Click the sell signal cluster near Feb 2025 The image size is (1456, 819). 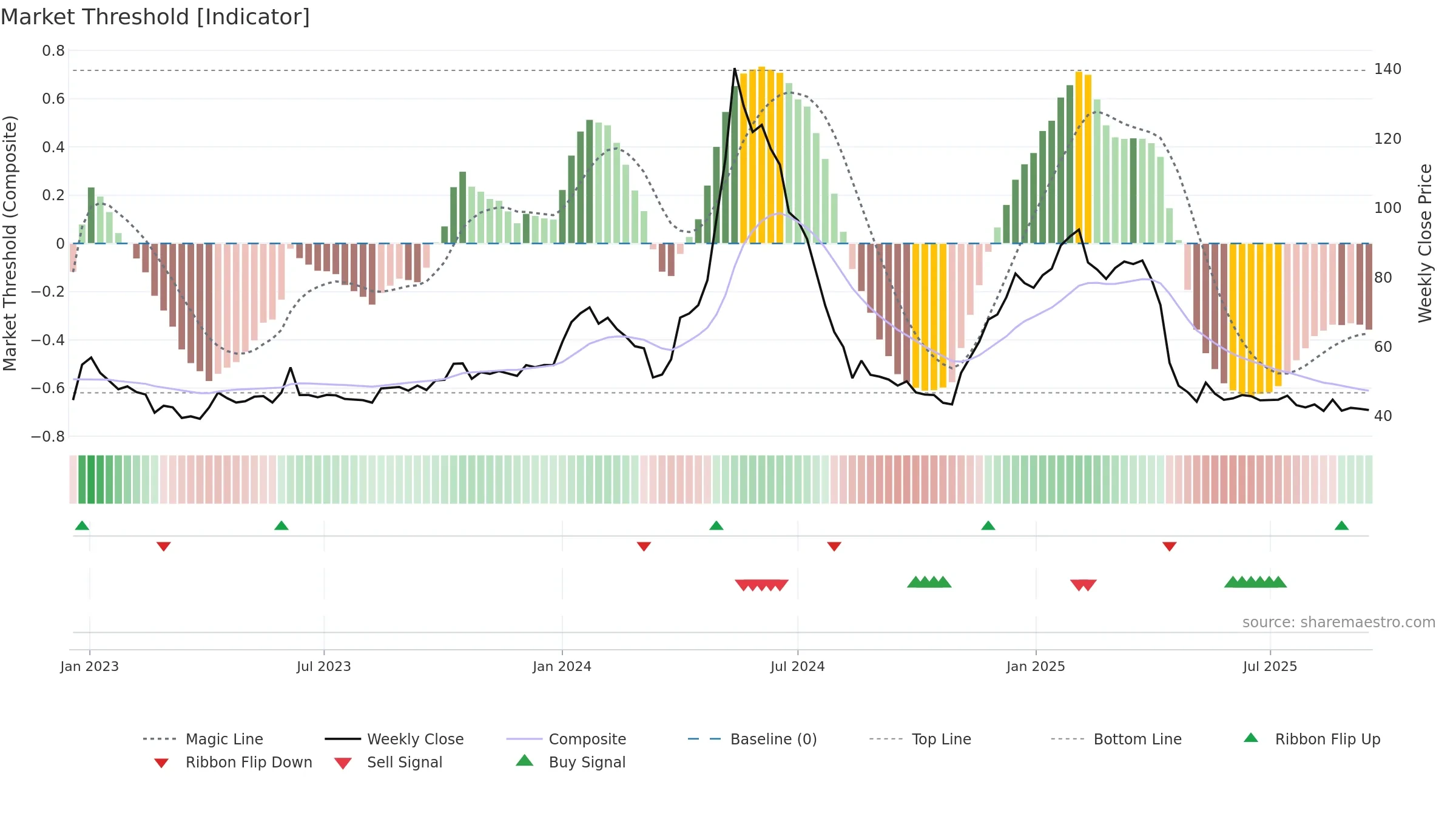pos(1084,585)
